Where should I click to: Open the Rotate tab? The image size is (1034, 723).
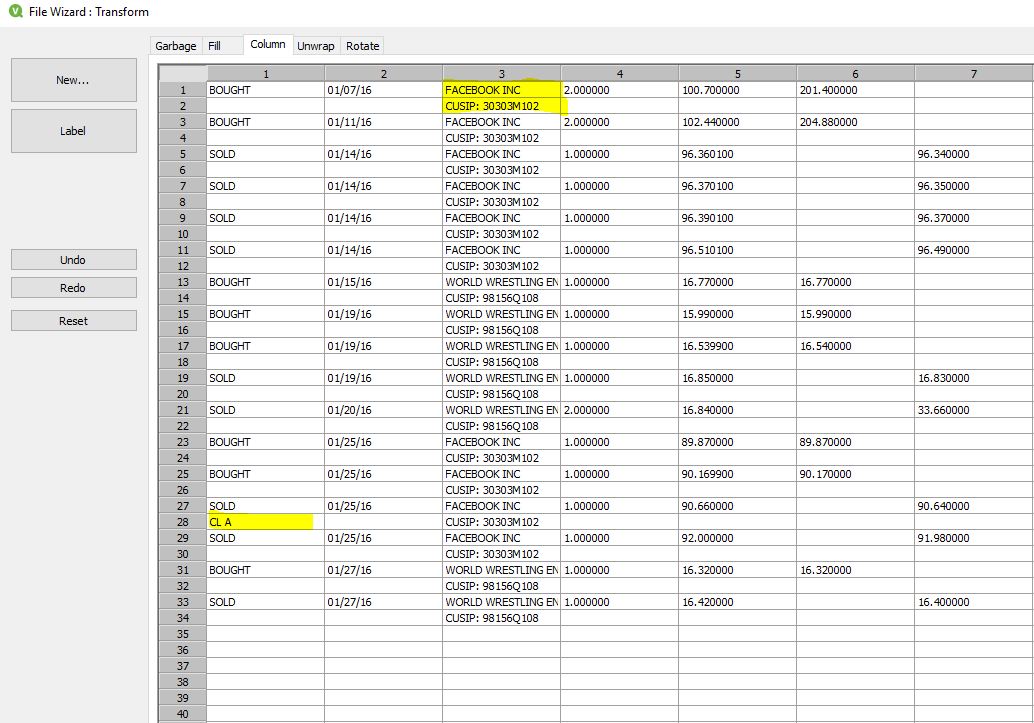click(x=363, y=46)
